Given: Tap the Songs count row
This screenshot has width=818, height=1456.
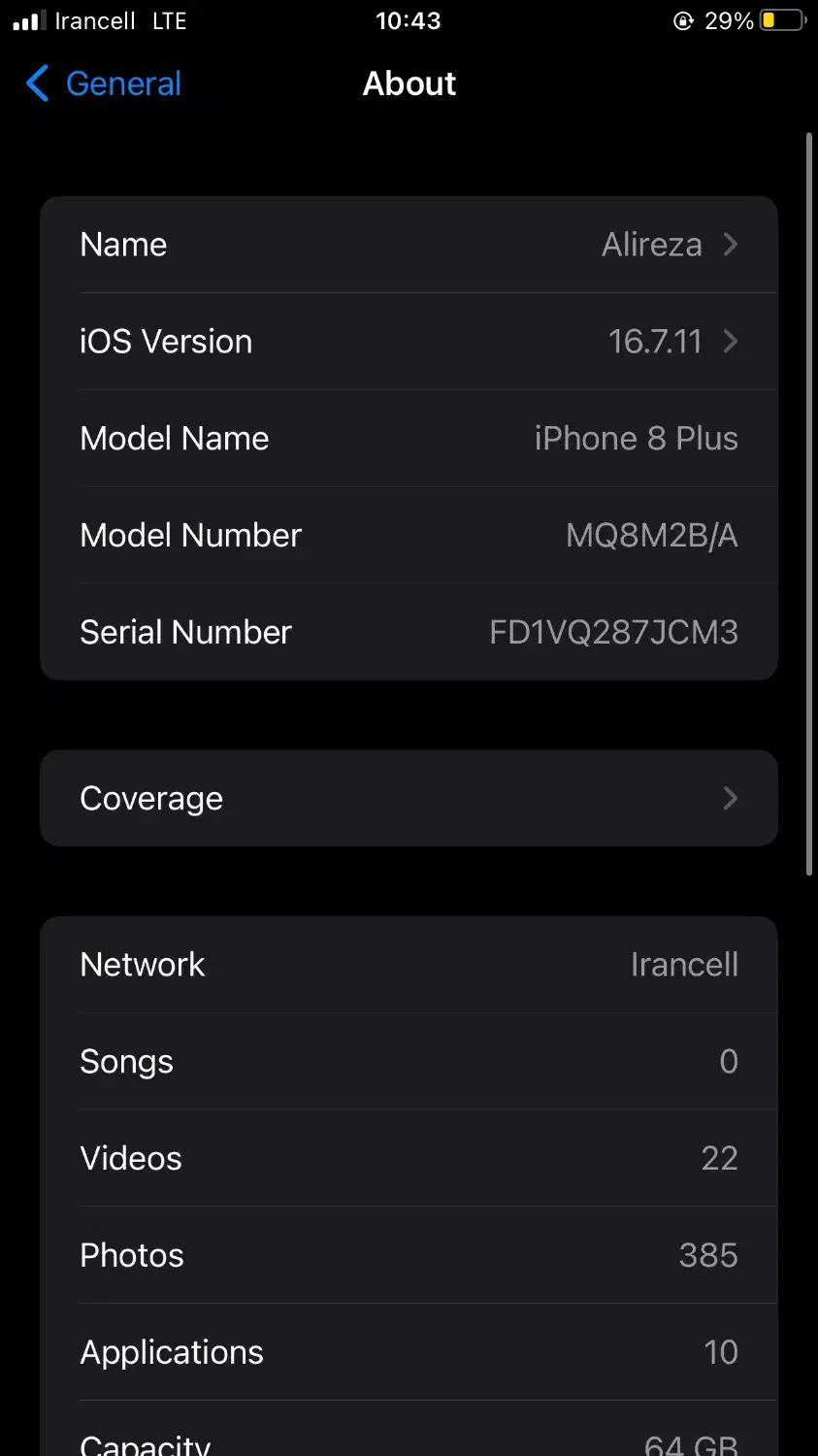Looking at the screenshot, I should [x=409, y=1061].
